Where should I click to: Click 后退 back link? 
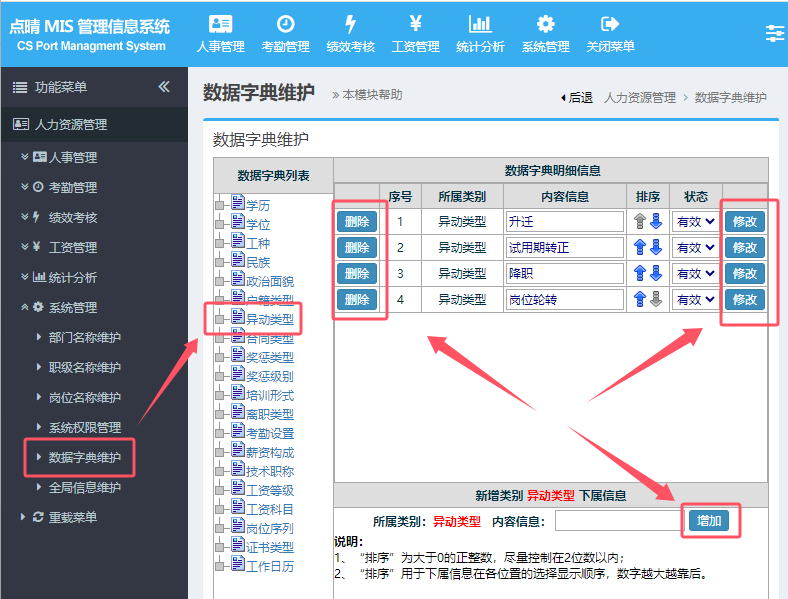point(577,97)
